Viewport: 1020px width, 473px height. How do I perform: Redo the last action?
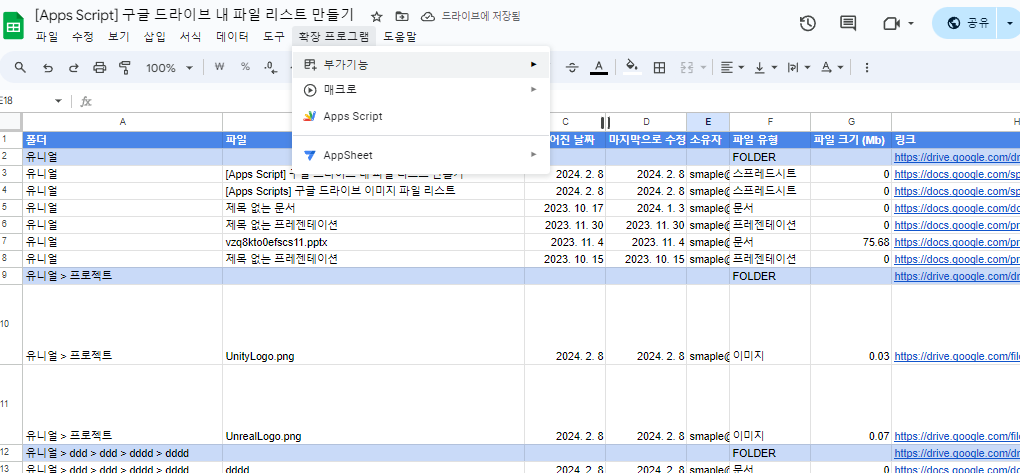(74, 68)
